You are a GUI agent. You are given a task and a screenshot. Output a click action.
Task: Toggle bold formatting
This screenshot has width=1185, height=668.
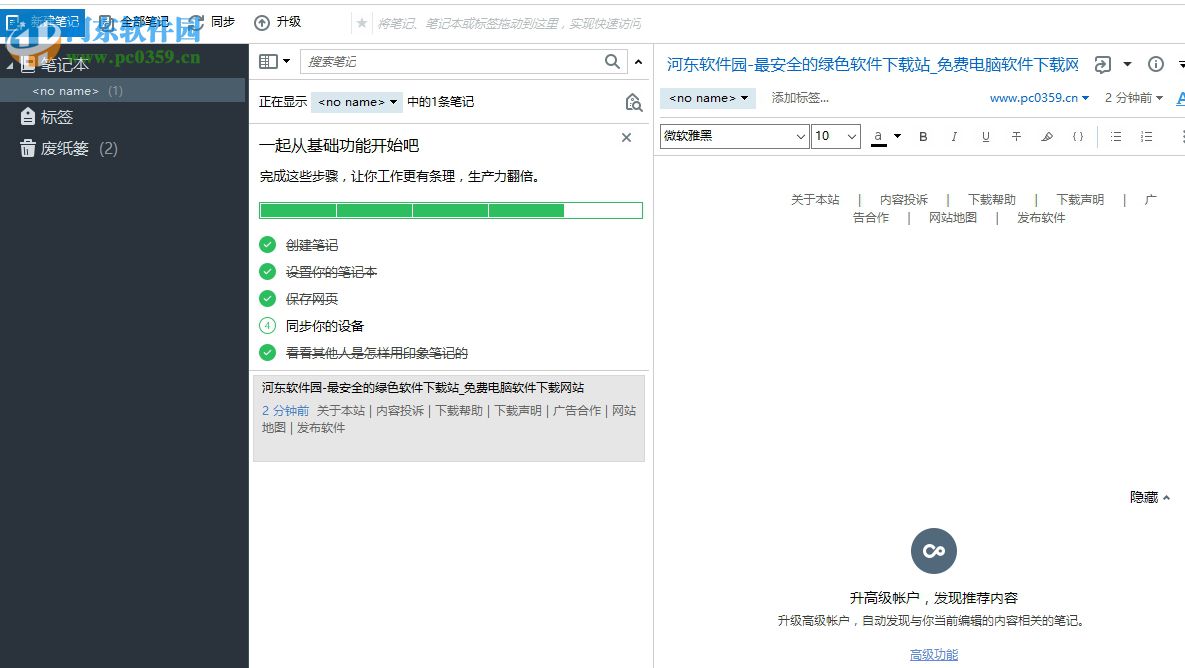point(923,136)
